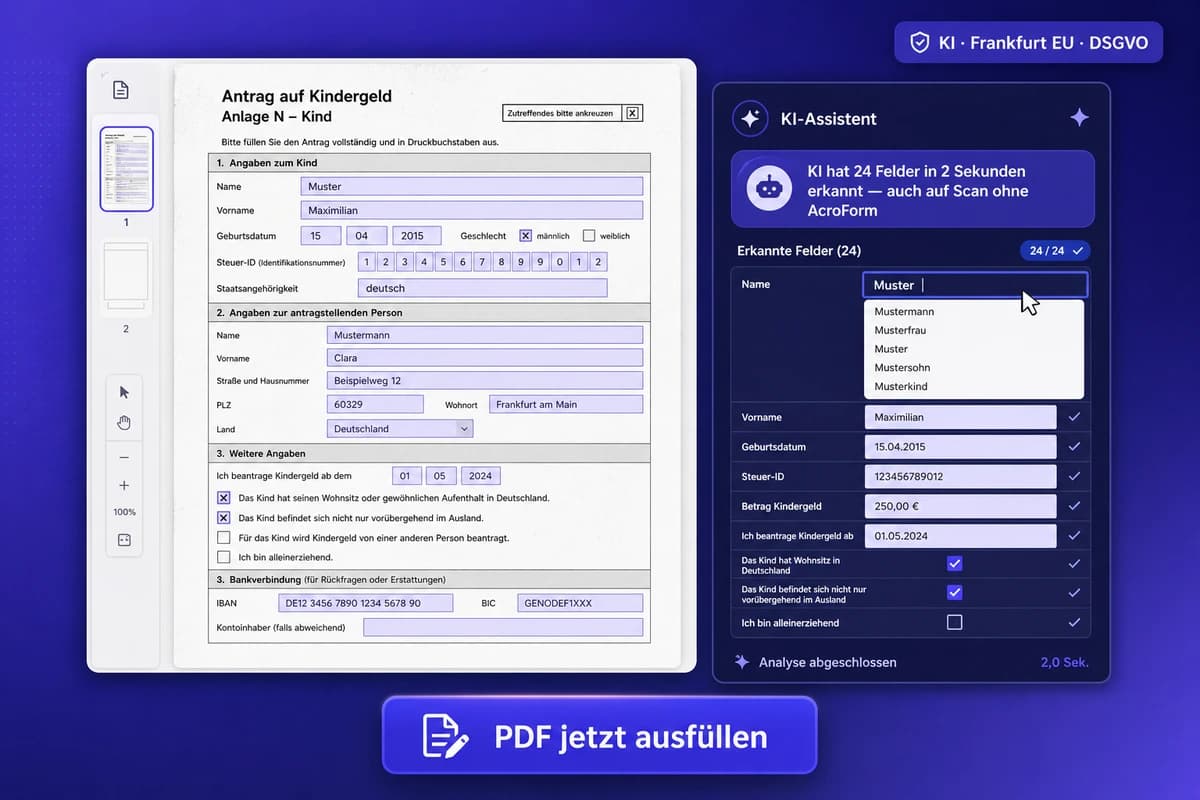Check the weiblich checkbox

coord(589,236)
